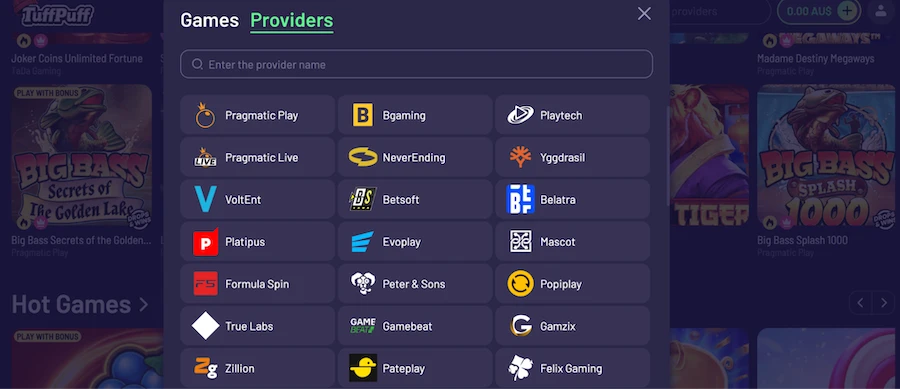
Task: Click the Evoplay blue E logo
Action: click(363, 242)
